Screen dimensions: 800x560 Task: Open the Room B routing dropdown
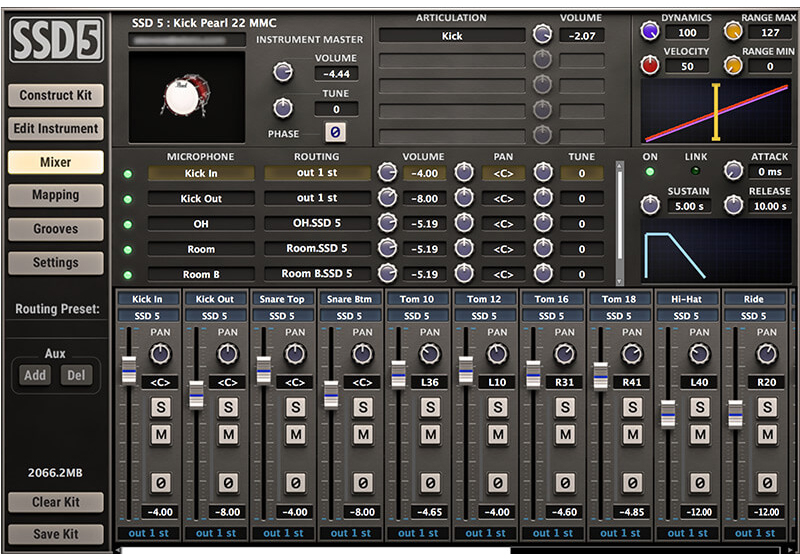(x=317, y=273)
